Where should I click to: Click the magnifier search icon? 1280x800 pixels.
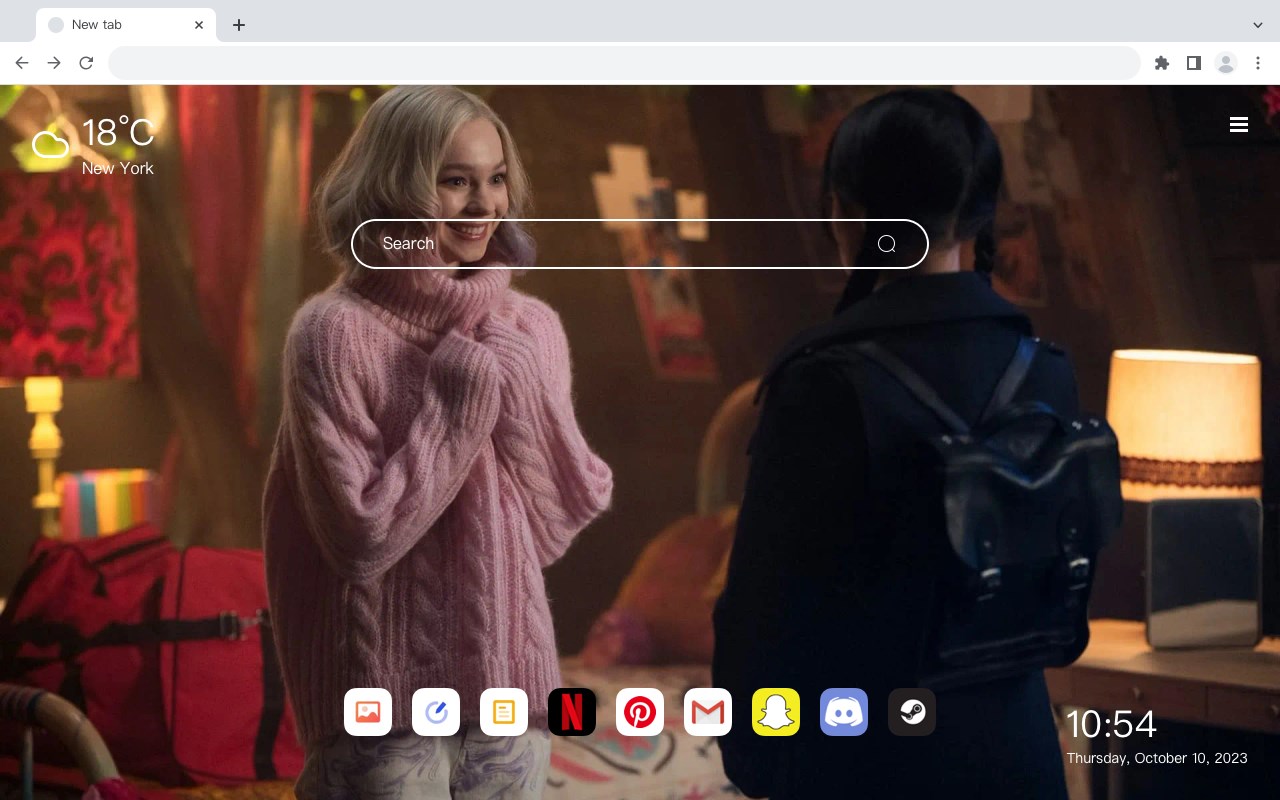[886, 244]
